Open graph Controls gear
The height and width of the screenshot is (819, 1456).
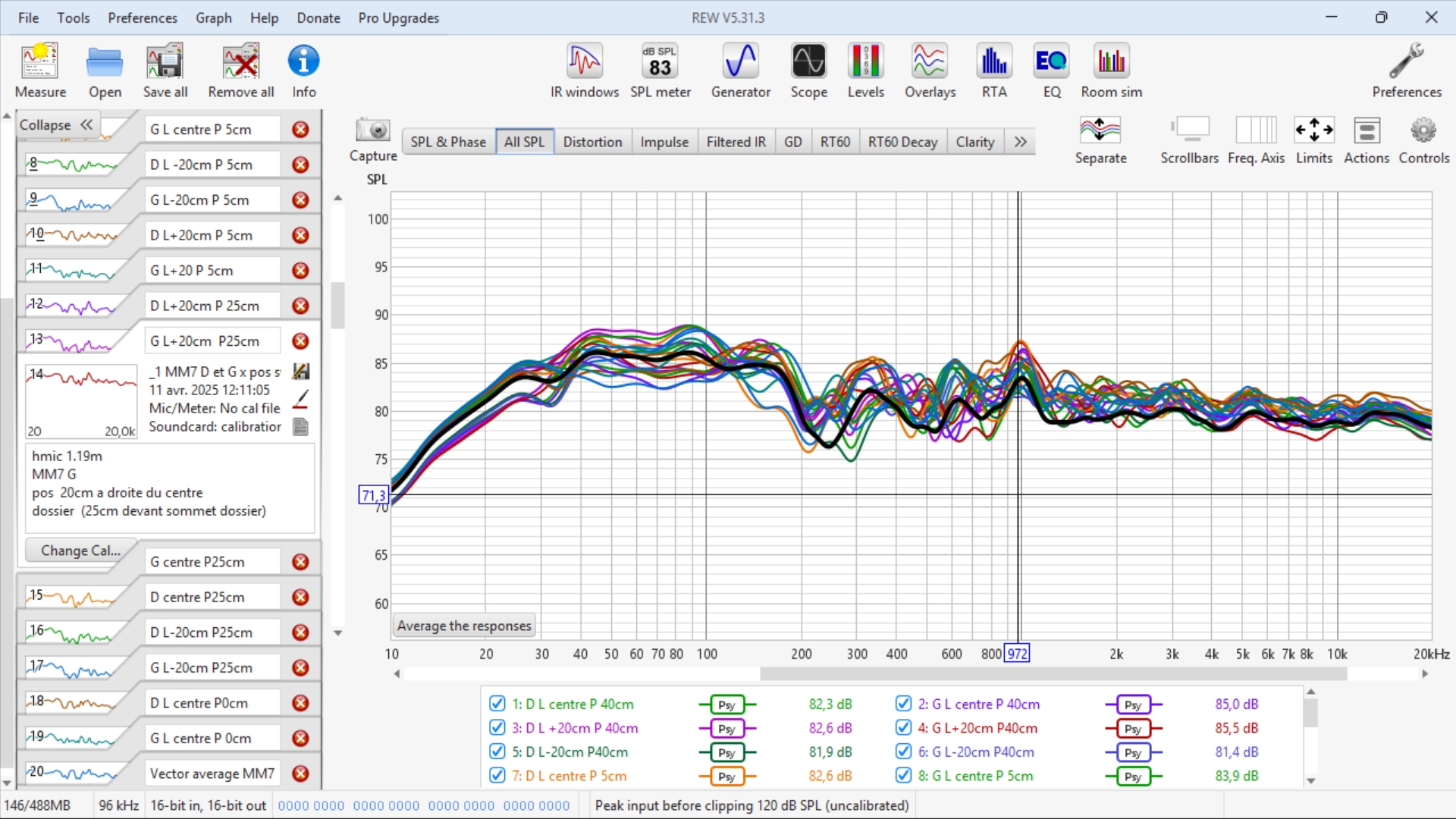[x=1424, y=140]
